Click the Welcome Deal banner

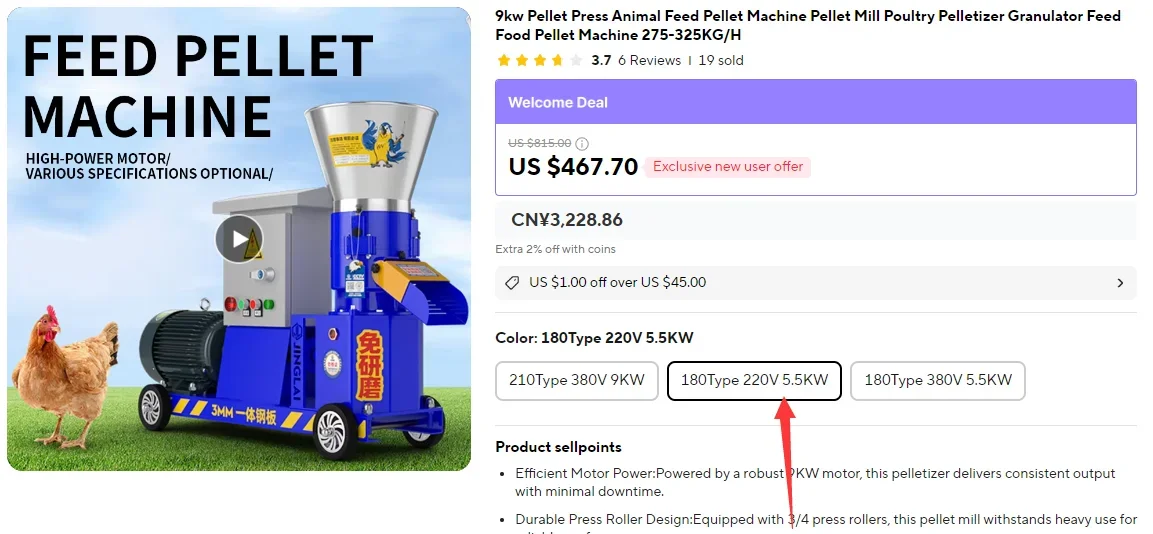coord(815,102)
